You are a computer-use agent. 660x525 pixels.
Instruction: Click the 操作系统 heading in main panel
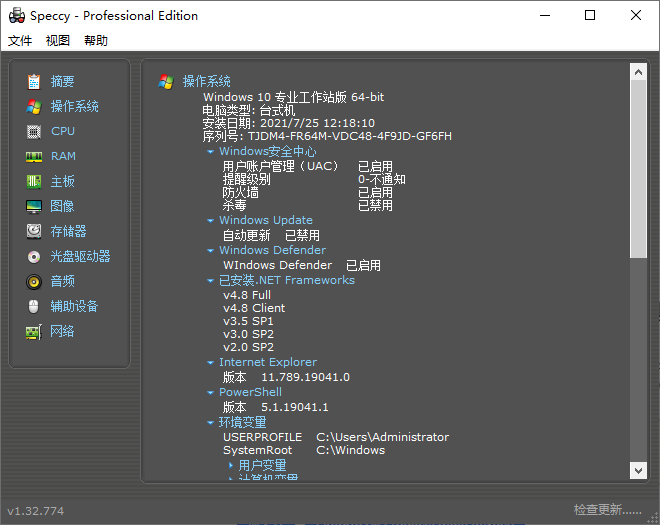click(x=207, y=81)
